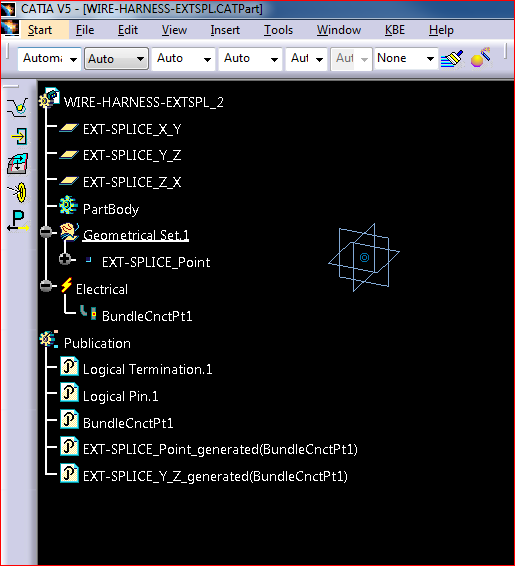Open the Insert menu
Image resolution: width=515 pixels, height=566 pixels.
(x=225, y=30)
